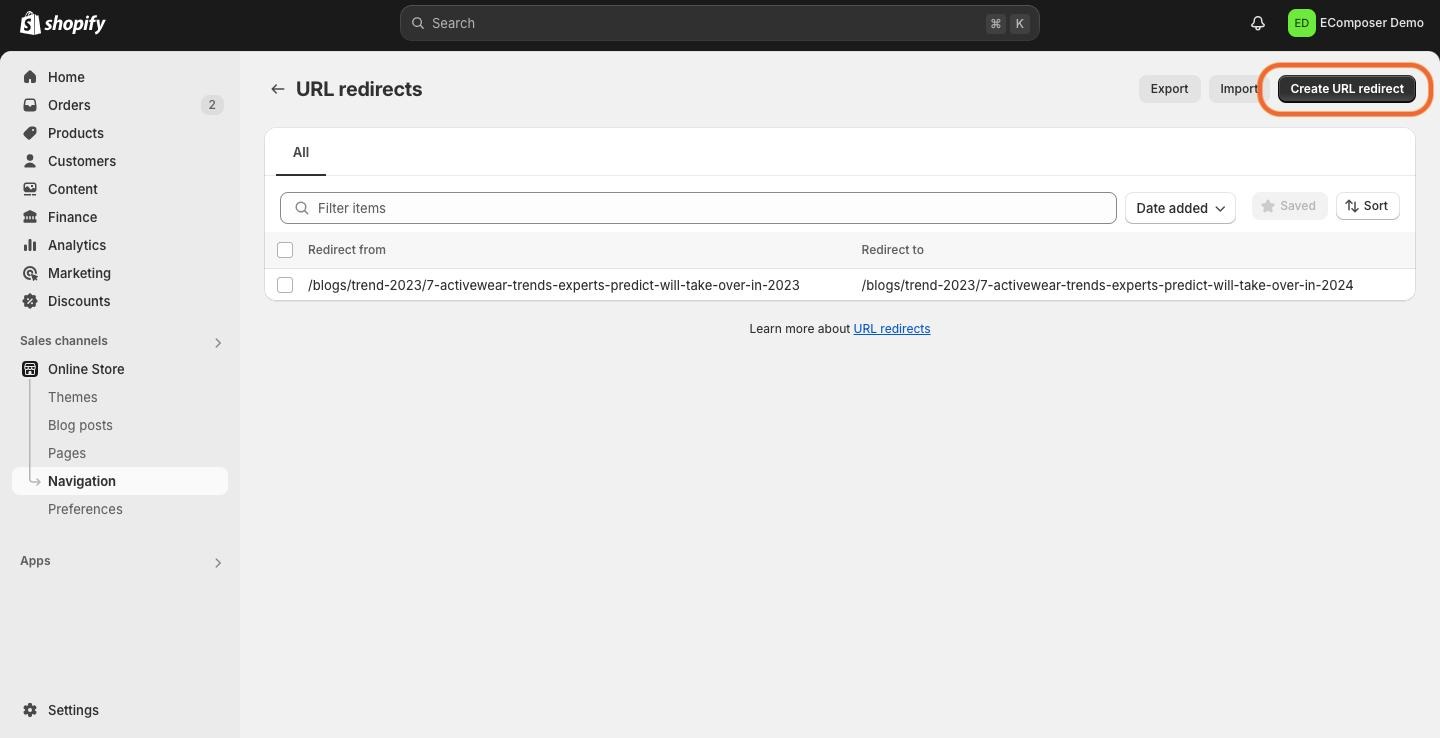This screenshot has height=738, width=1440.
Task: Go back using the arrow icon
Action: 278,89
